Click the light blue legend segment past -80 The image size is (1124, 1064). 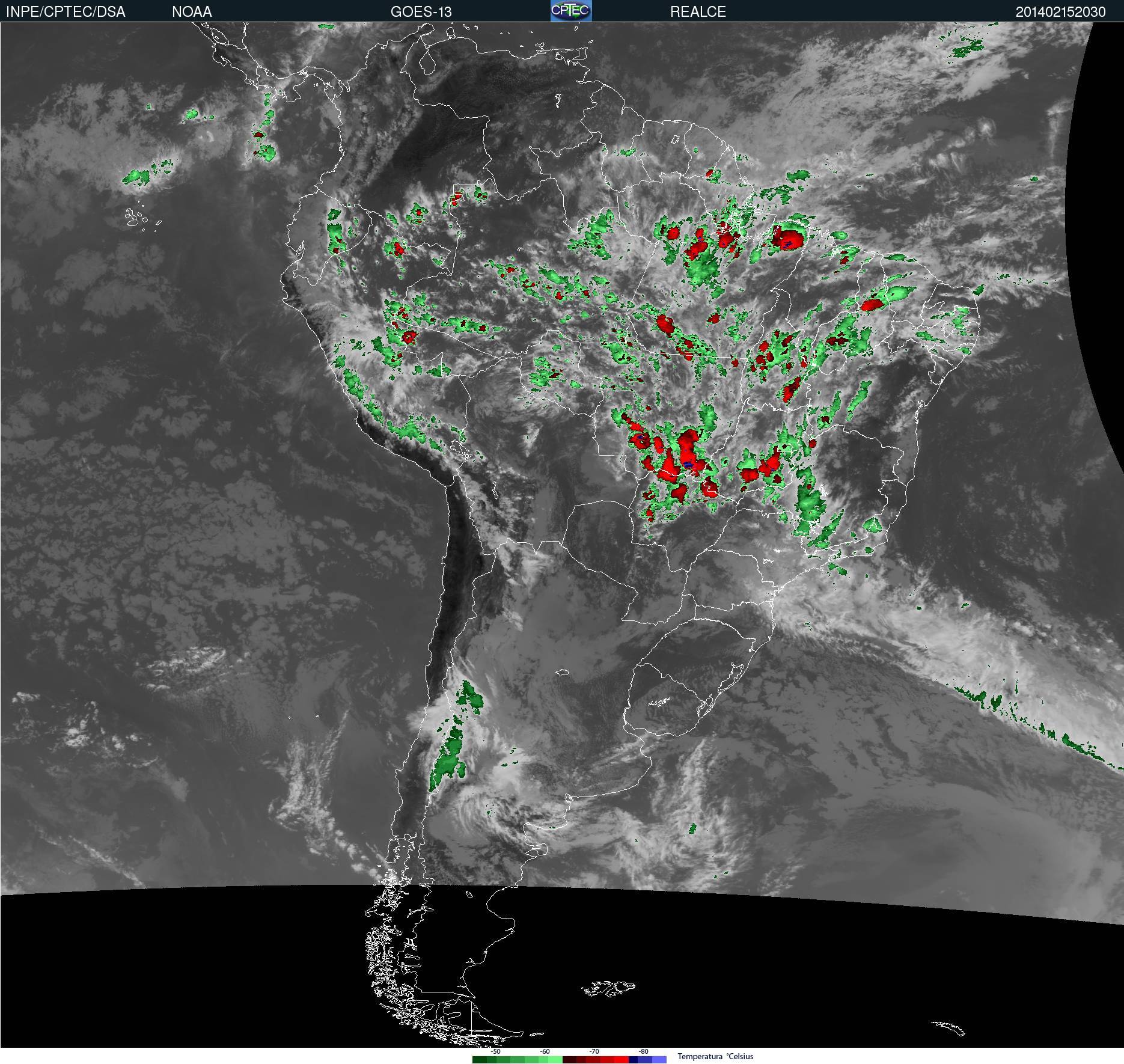point(659,1060)
